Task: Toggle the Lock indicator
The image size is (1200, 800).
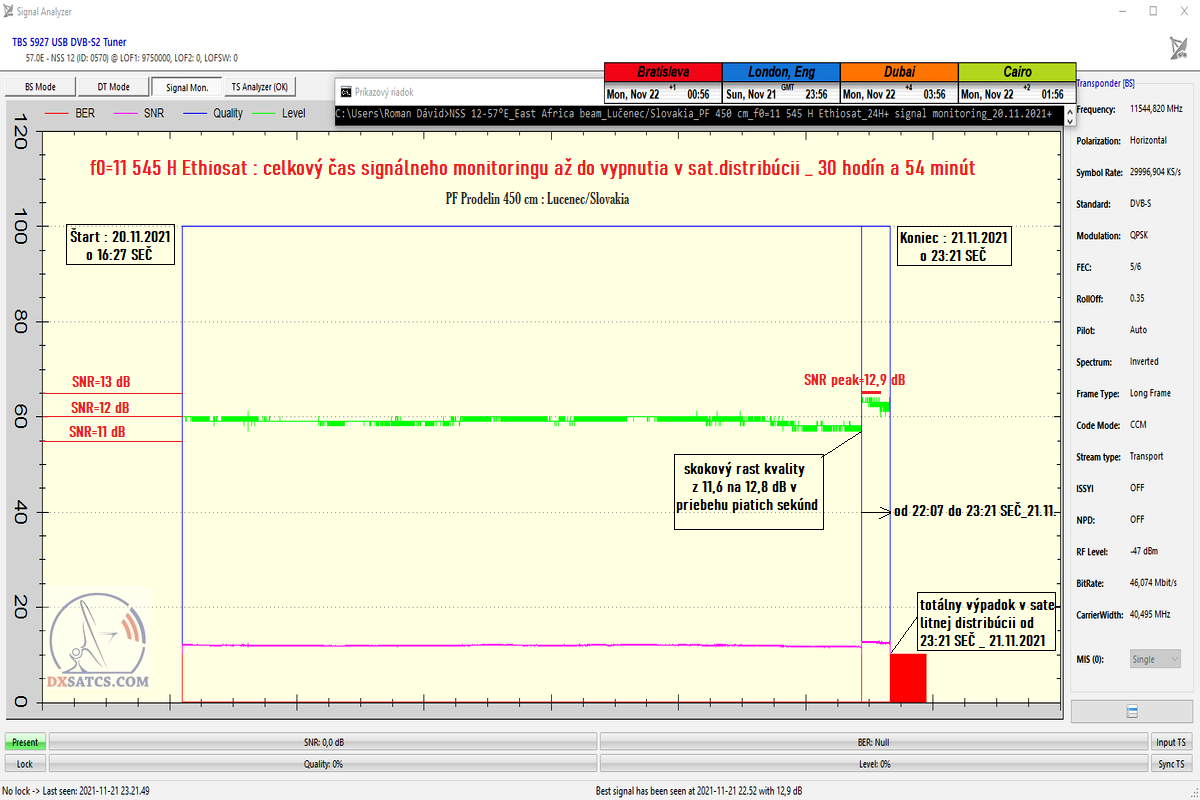Action: (26, 764)
